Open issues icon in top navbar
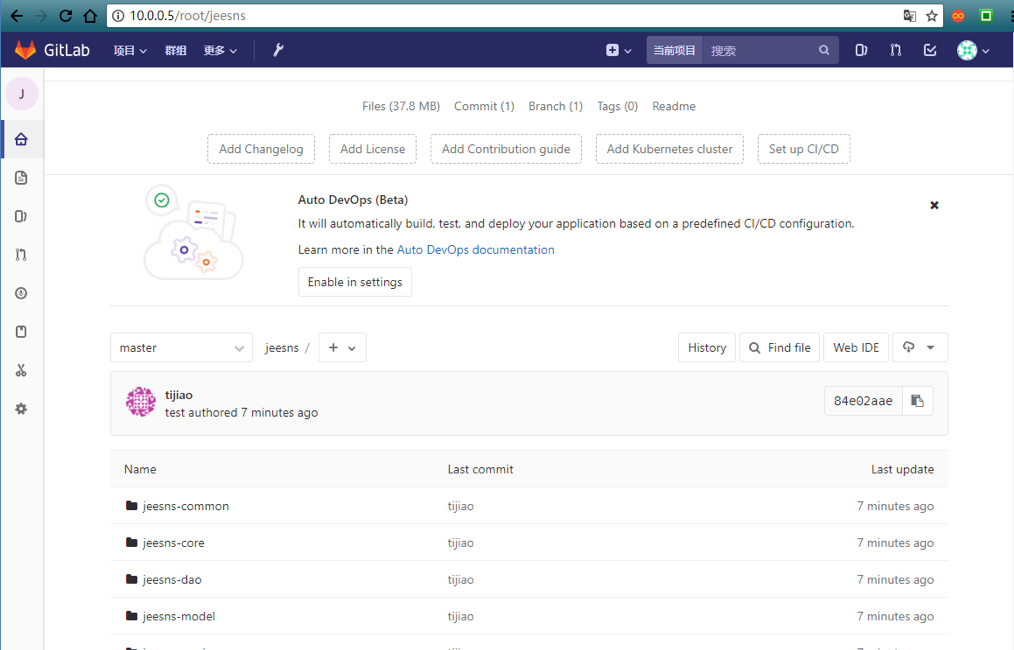Screen dimensions: 1014x650 (x=861, y=50)
